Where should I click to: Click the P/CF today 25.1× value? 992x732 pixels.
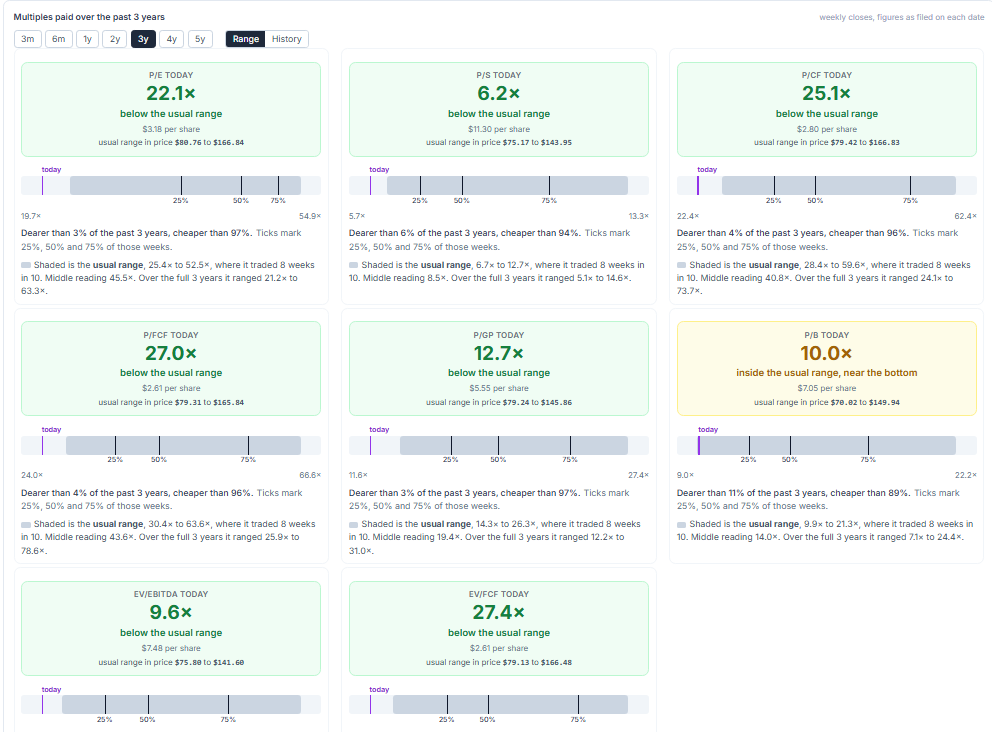tap(826, 94)
